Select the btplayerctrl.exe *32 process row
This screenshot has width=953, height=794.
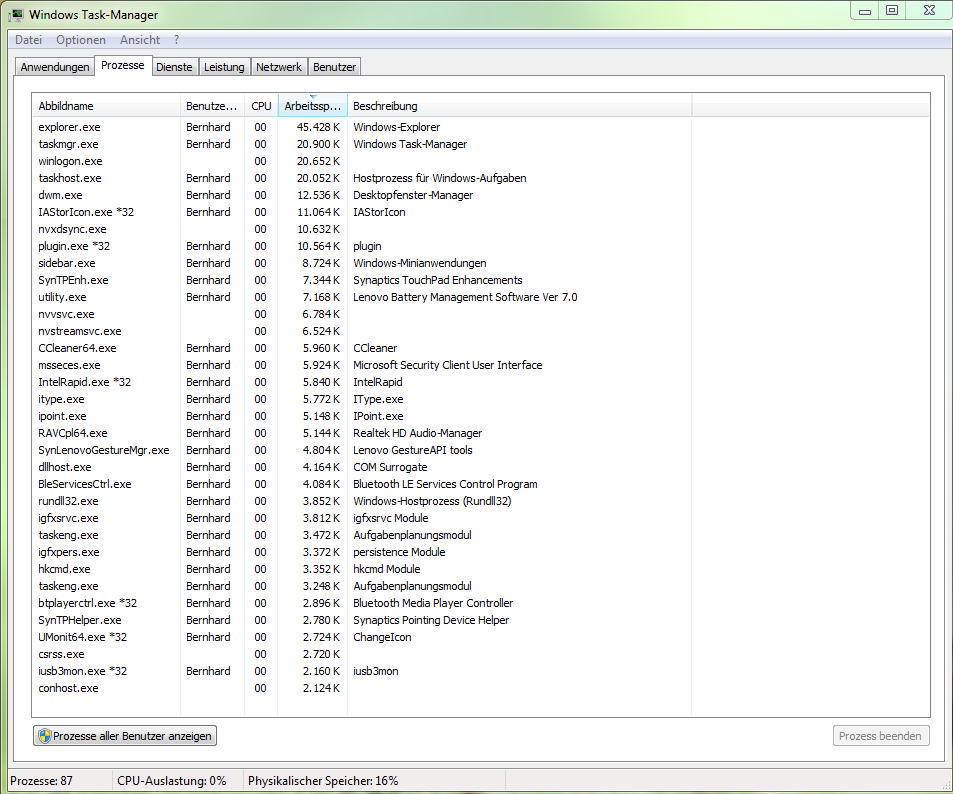click(x=362, y=604)
